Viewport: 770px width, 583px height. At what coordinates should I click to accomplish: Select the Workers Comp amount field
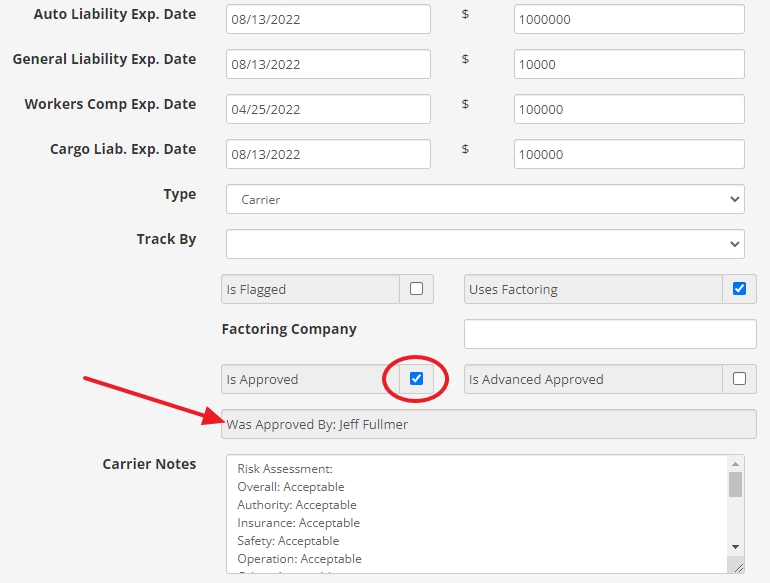point(629,109)
